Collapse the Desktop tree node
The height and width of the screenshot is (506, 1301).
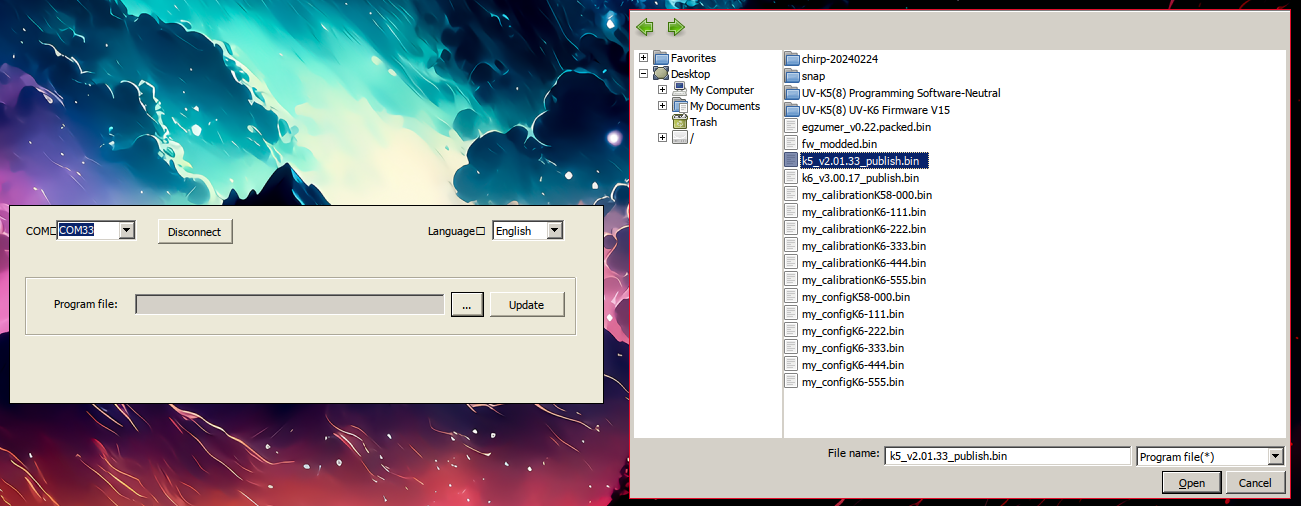[x=644, y=74]
